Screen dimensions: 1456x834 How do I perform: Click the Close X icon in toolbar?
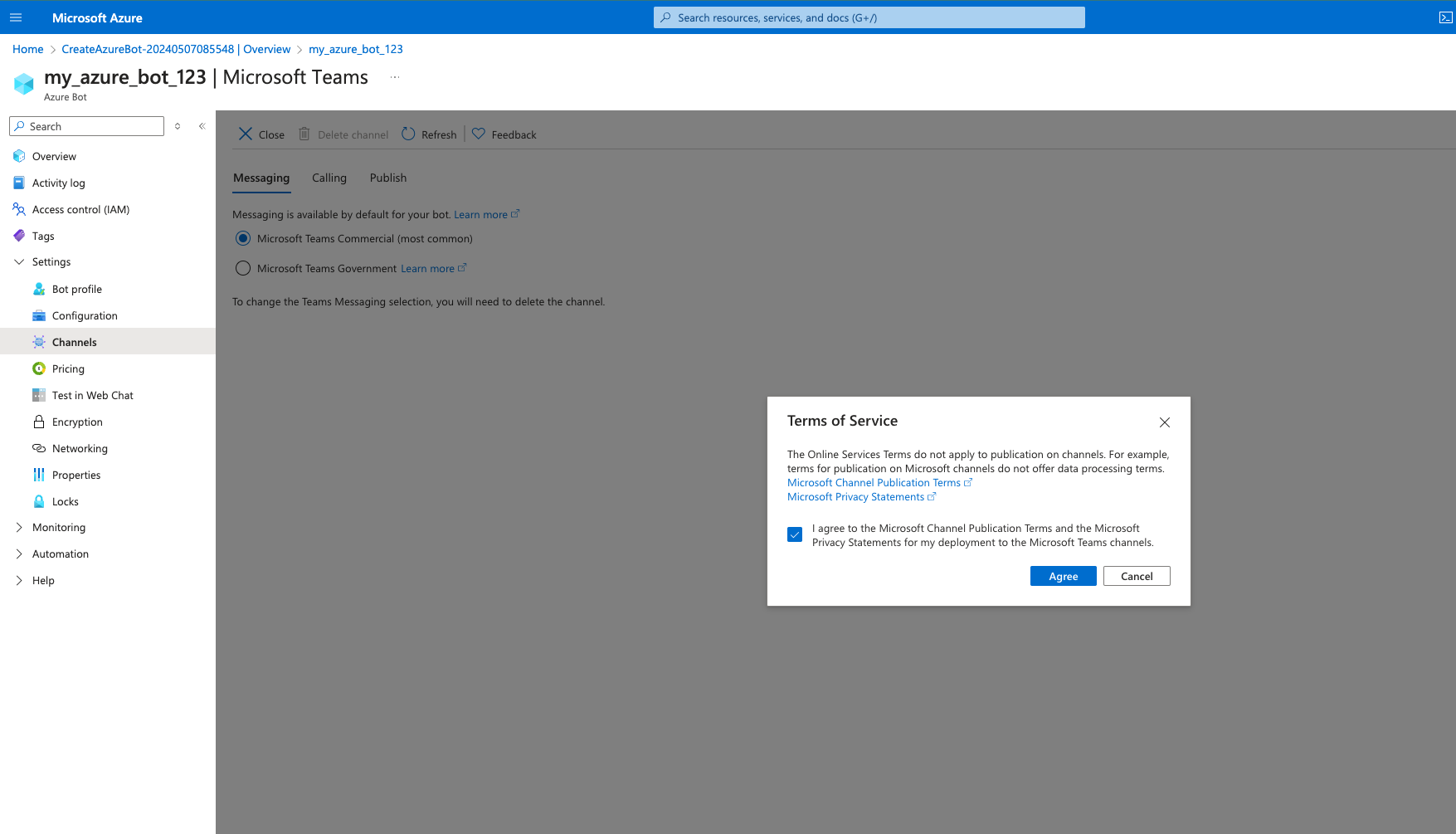point(246,134)
